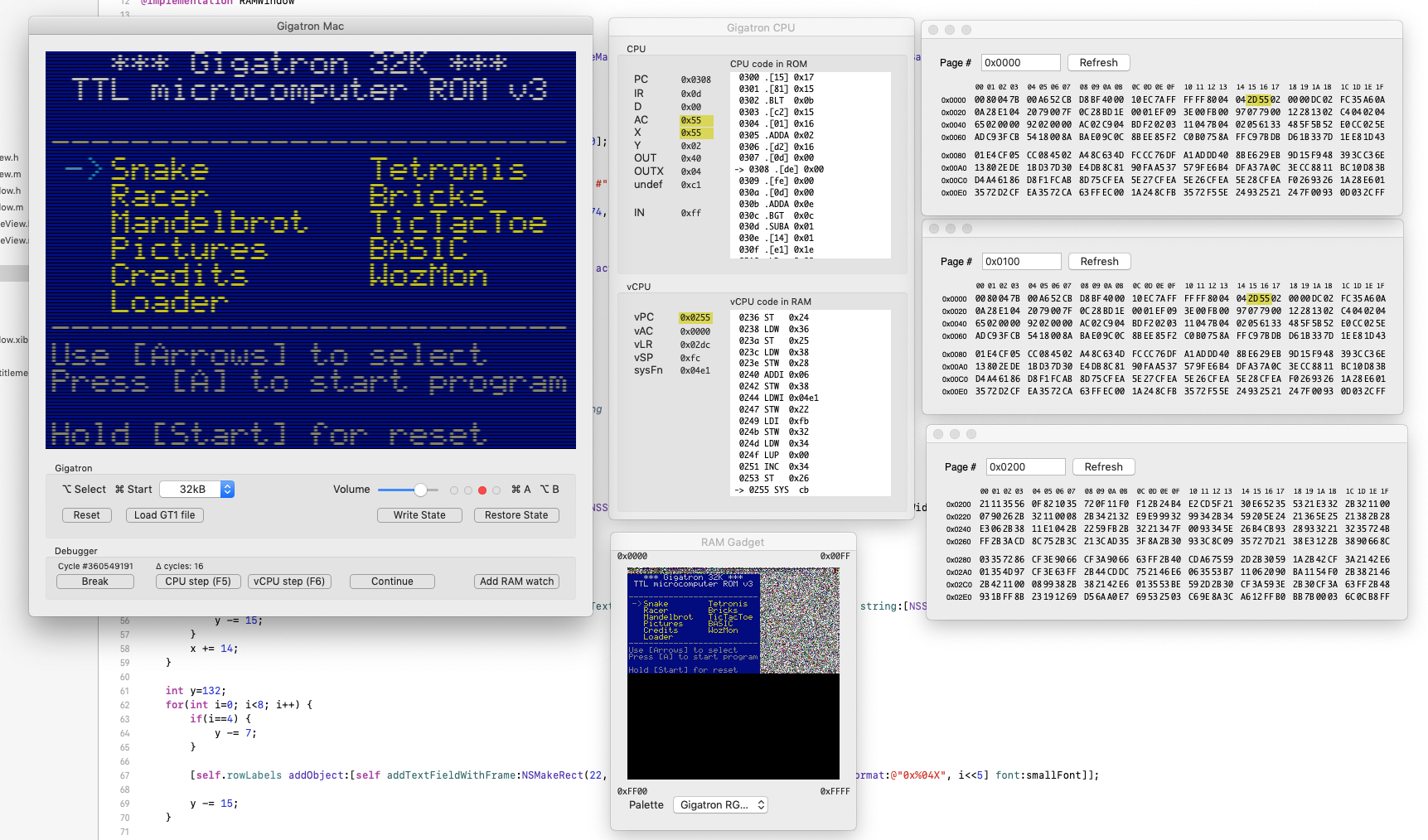Focus the Page # field showing 0x0000

(x=1021, y=63)
